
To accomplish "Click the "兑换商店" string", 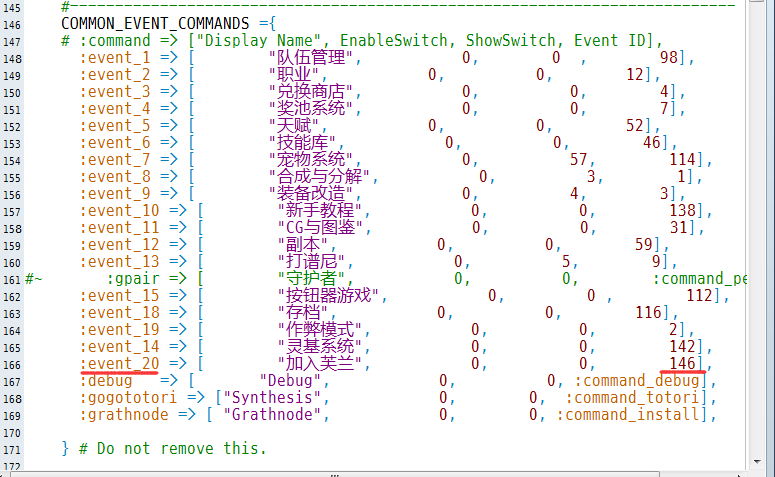I will tap(311, 92).
